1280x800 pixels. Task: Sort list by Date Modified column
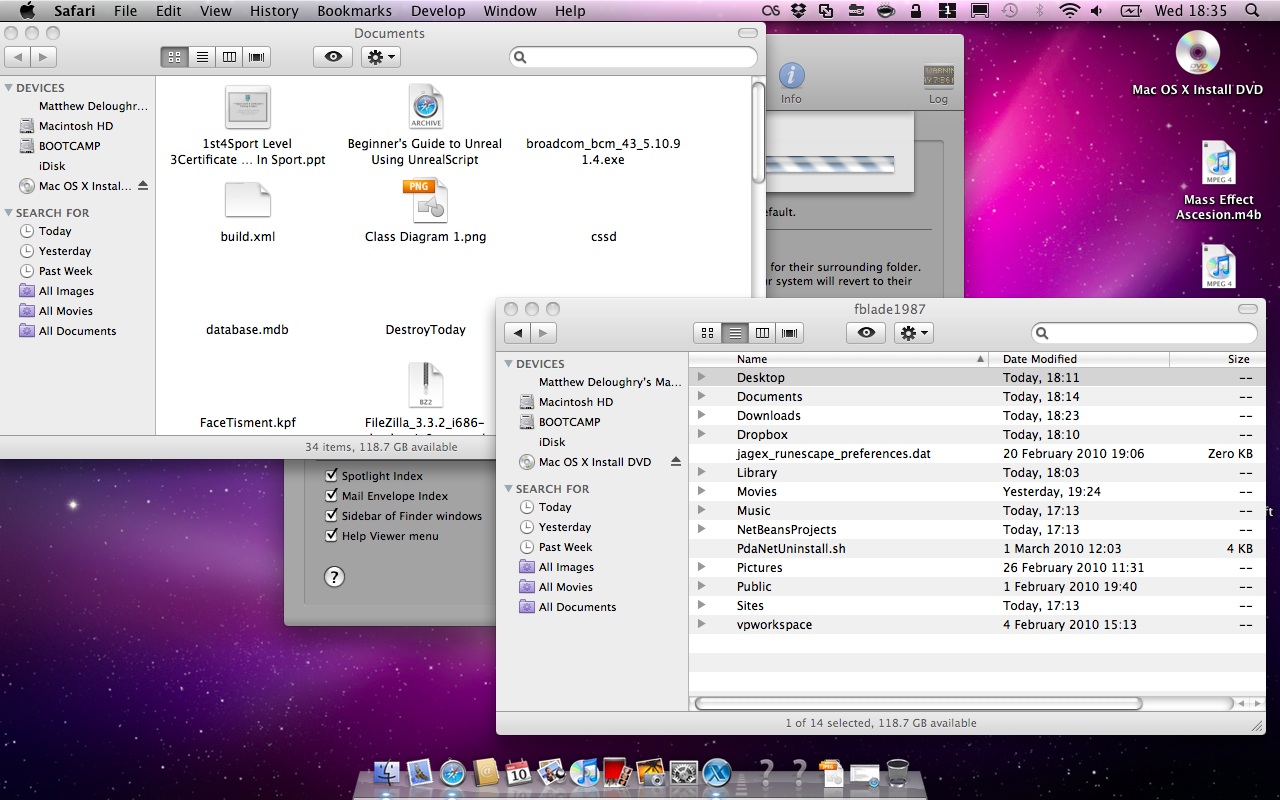coord(1040,359)
